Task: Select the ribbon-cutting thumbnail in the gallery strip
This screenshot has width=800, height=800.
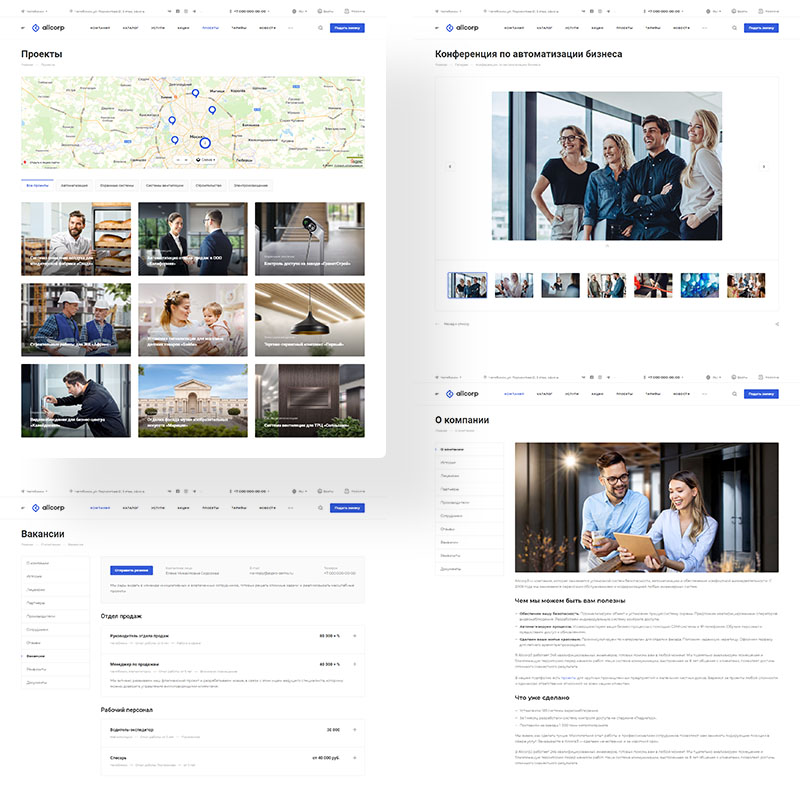Action: [653, 286]
